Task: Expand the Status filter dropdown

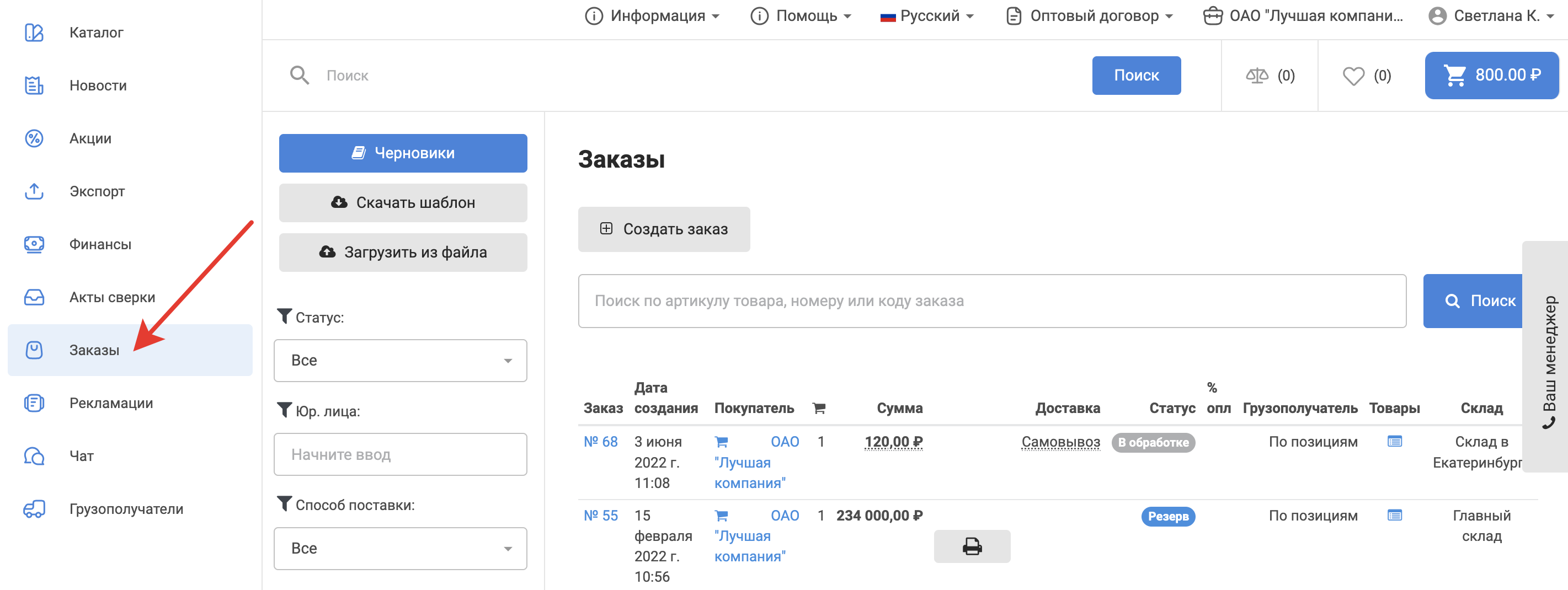Action: coord(400,360)
